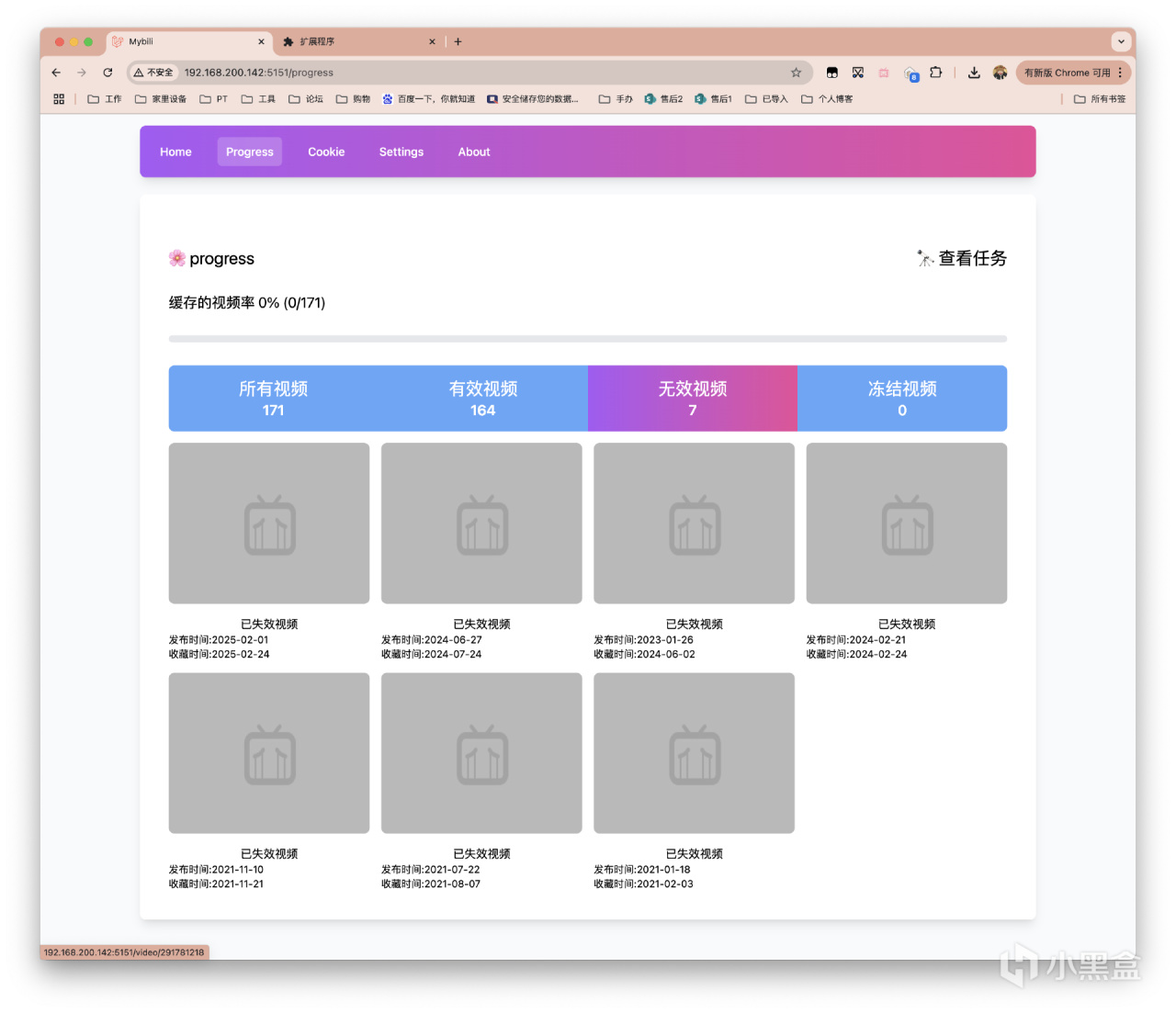Open the 安全储存您的数据 bookmark
The height and width of the screenshot is (1013, 1176).
(533, 99)
